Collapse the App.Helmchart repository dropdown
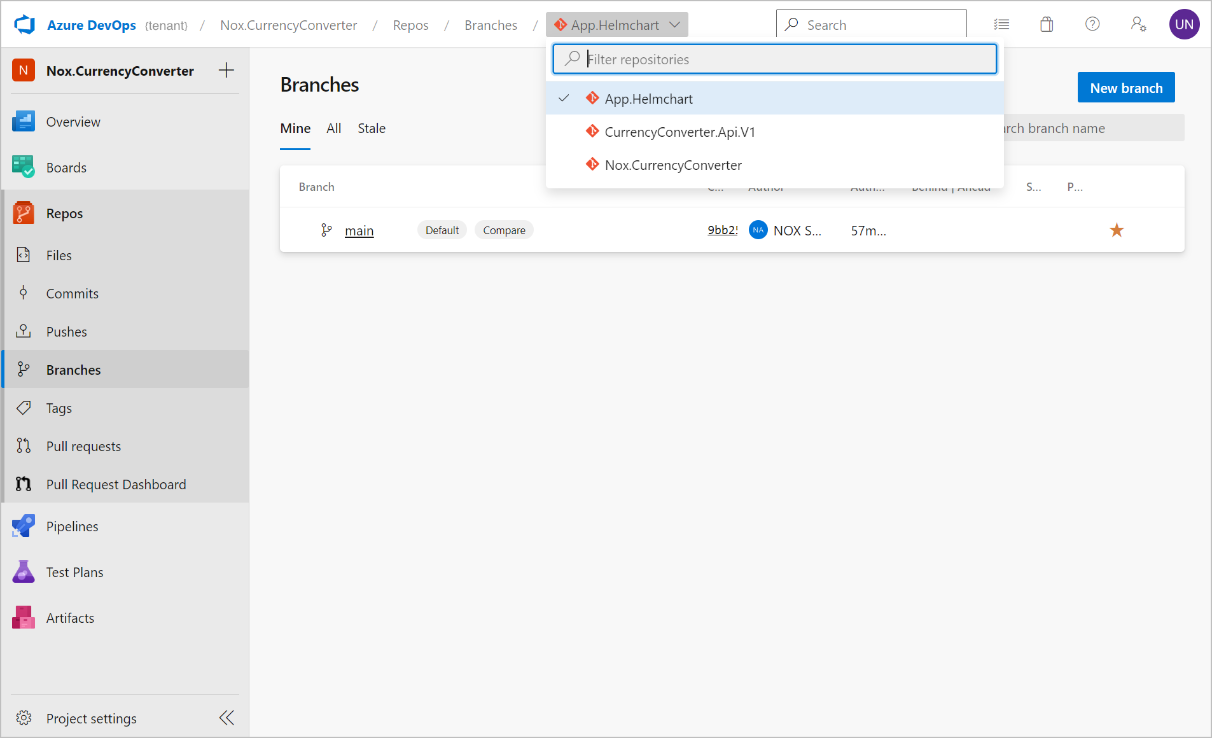1212x738 pixels. pos(617,25)
